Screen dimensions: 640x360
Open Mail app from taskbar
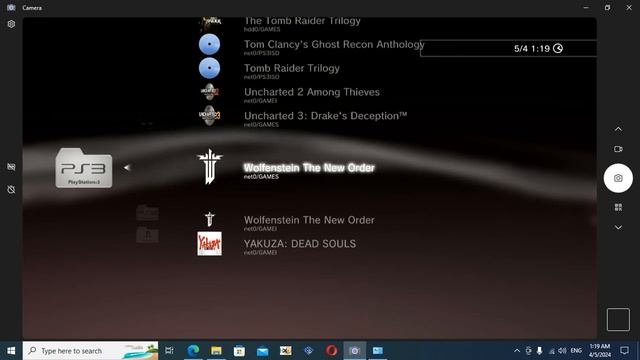click(262, 351)
